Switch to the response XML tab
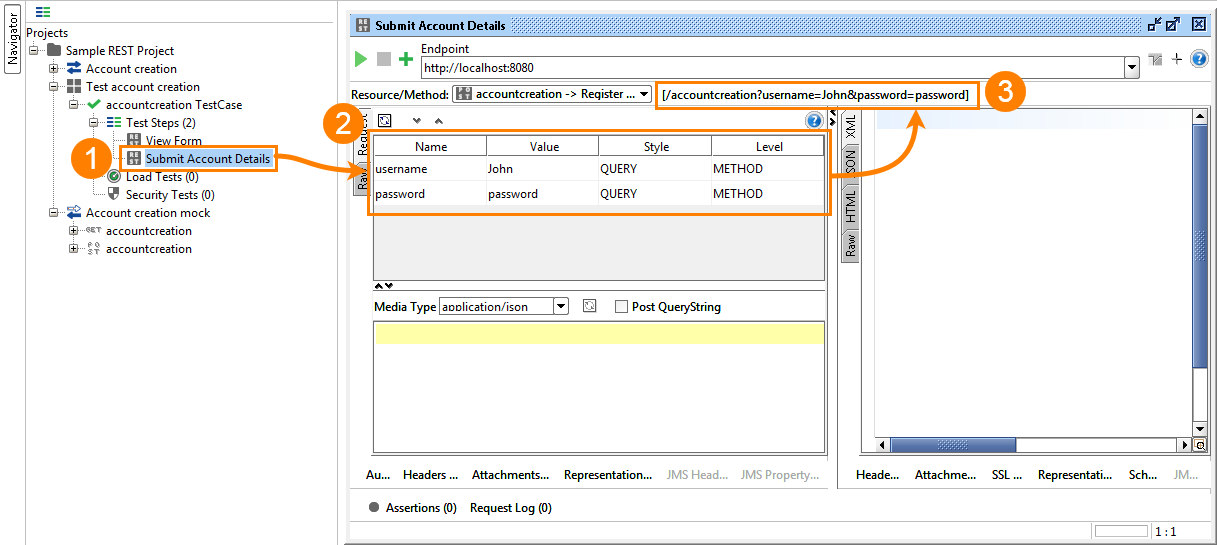This screenshot has height=545, width=1217. [x=851, y=125]
